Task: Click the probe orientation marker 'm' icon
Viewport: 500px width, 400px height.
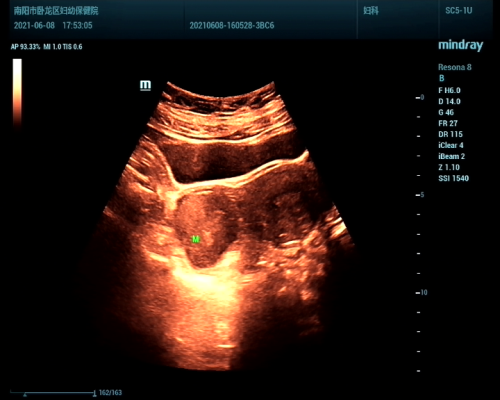Action: click(x=145, y=85)
